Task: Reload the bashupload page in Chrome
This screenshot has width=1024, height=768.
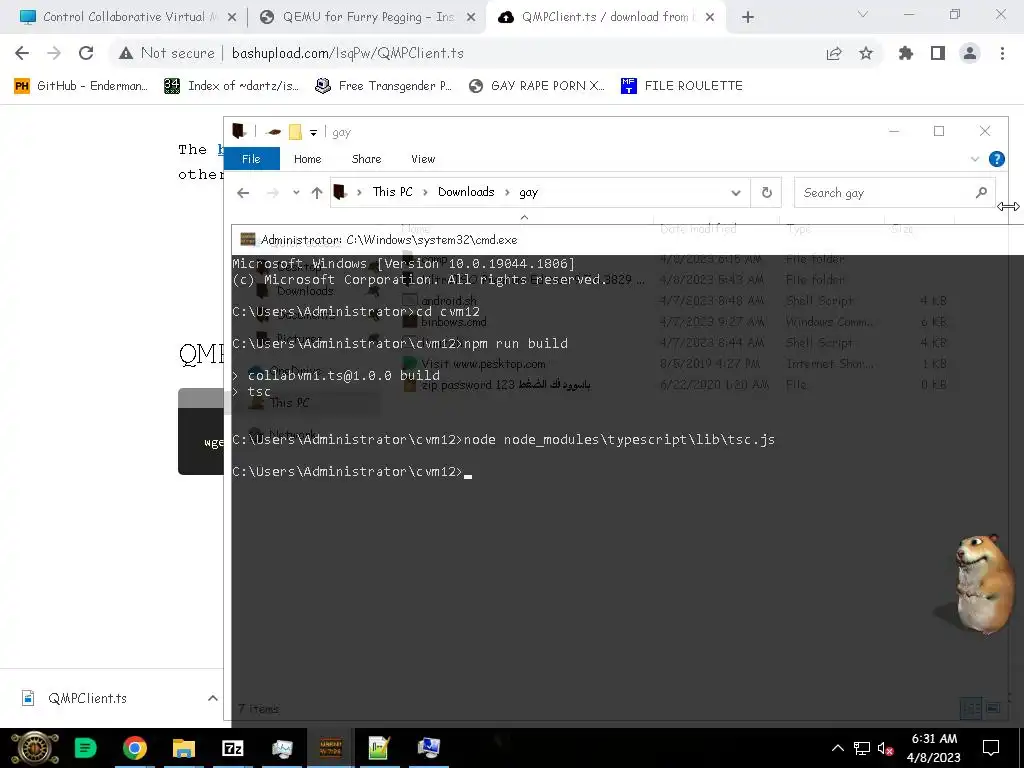Action: point(86,54)
